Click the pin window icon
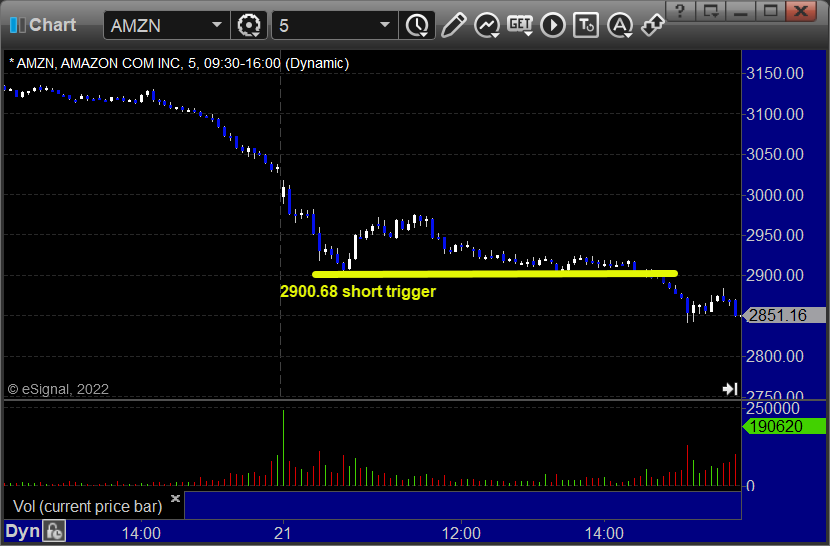This screenshot has width=830, height=546. coord(653,25)
